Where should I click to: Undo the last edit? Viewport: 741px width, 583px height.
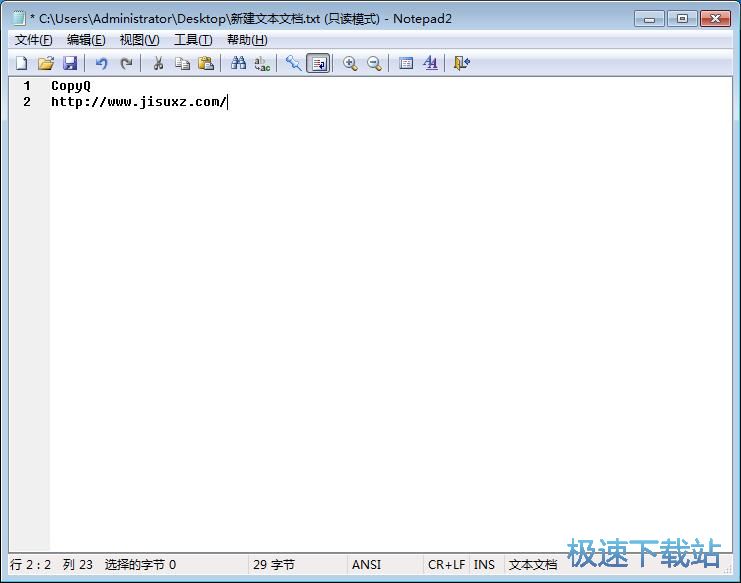(101, 63)
